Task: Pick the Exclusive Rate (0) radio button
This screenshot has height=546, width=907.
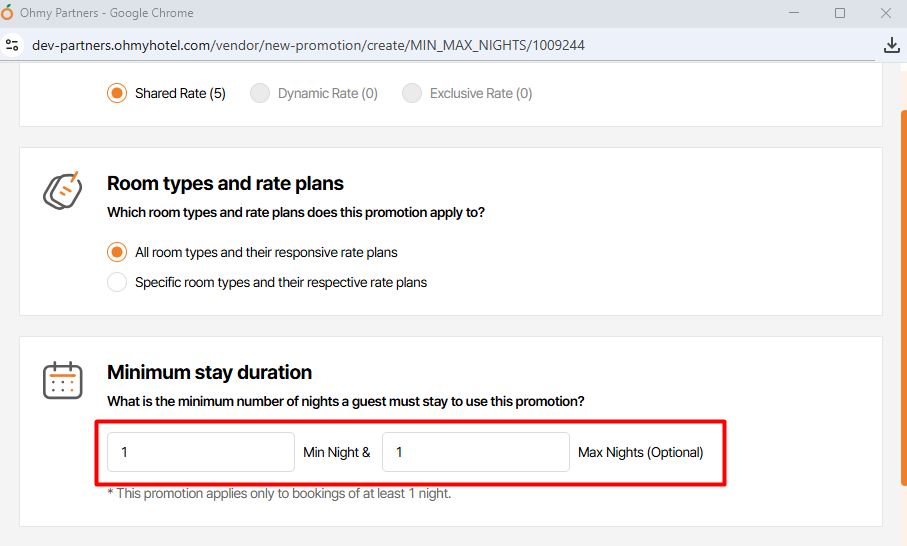Action: click(x=412, y=93)
